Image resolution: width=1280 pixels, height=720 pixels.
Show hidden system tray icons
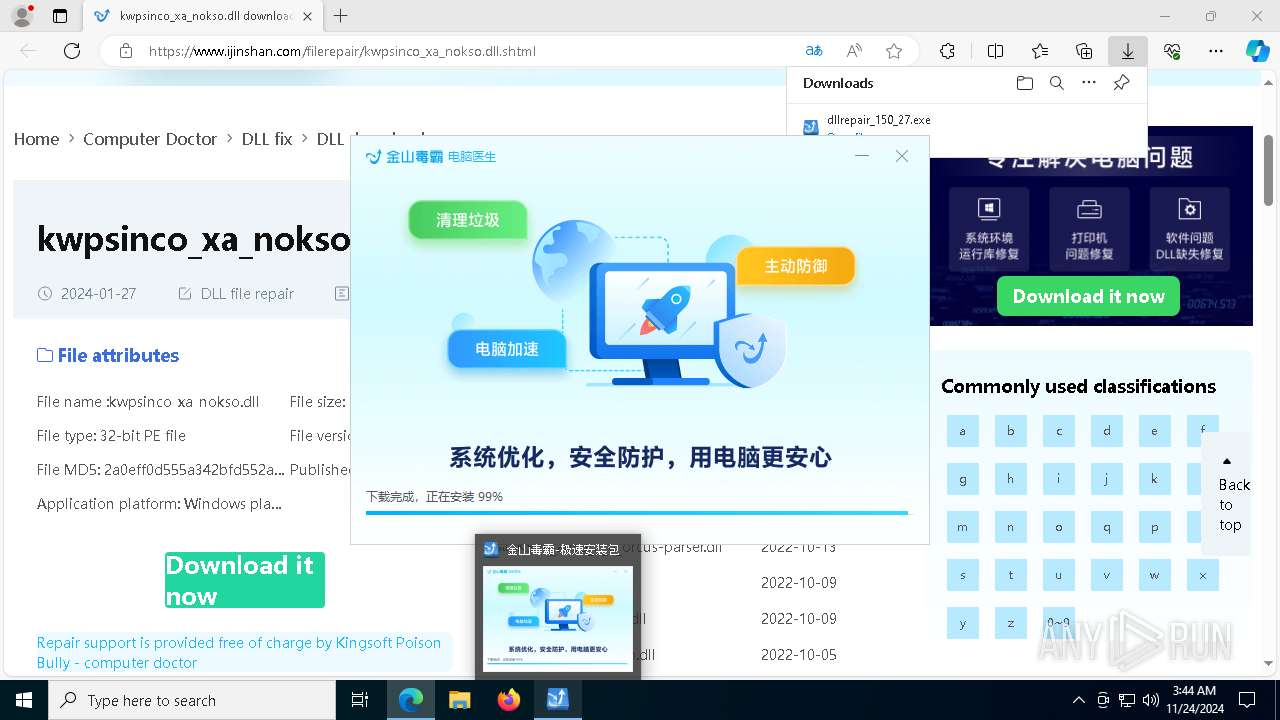click(x=1078, y=700)
